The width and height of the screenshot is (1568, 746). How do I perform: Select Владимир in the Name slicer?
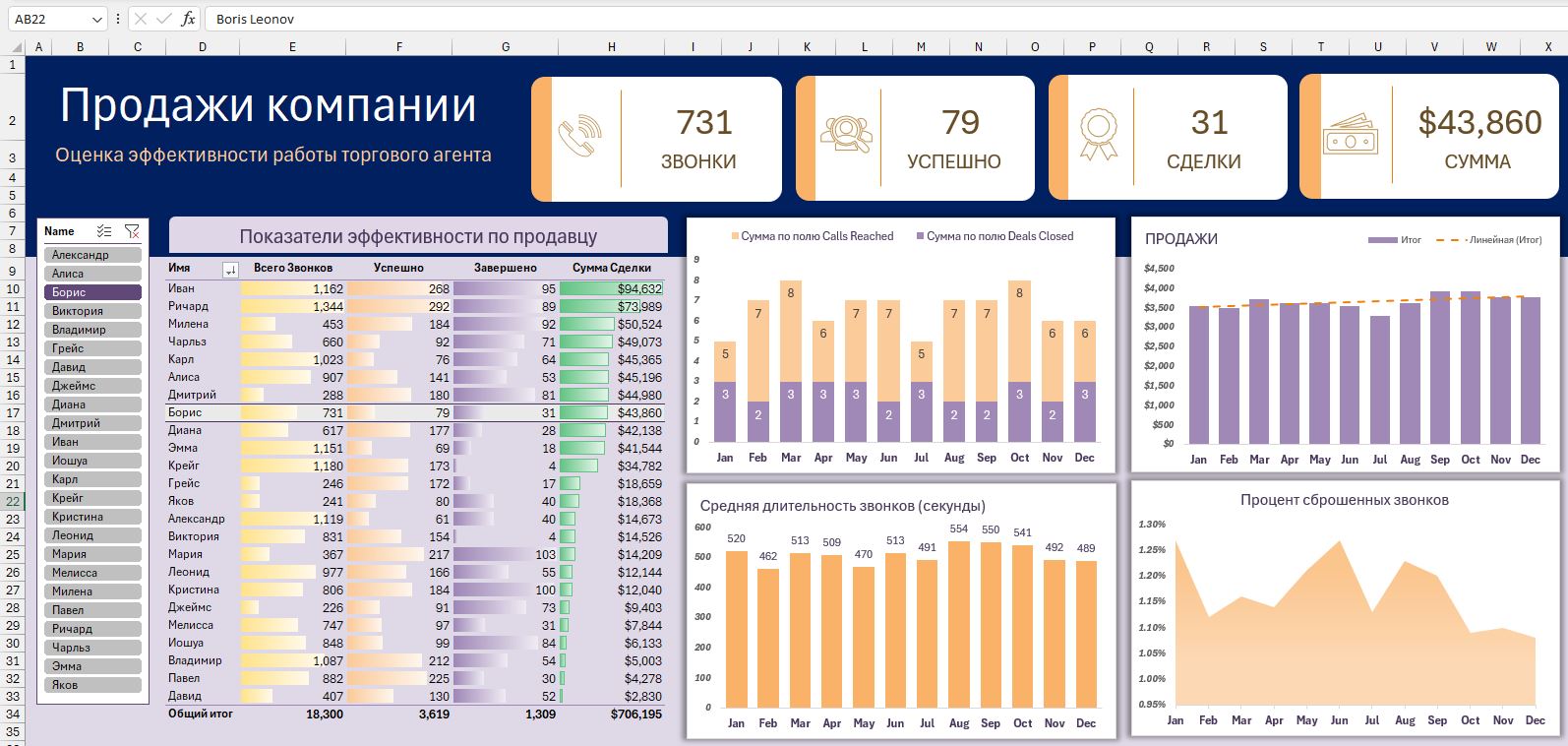point(92,330)
